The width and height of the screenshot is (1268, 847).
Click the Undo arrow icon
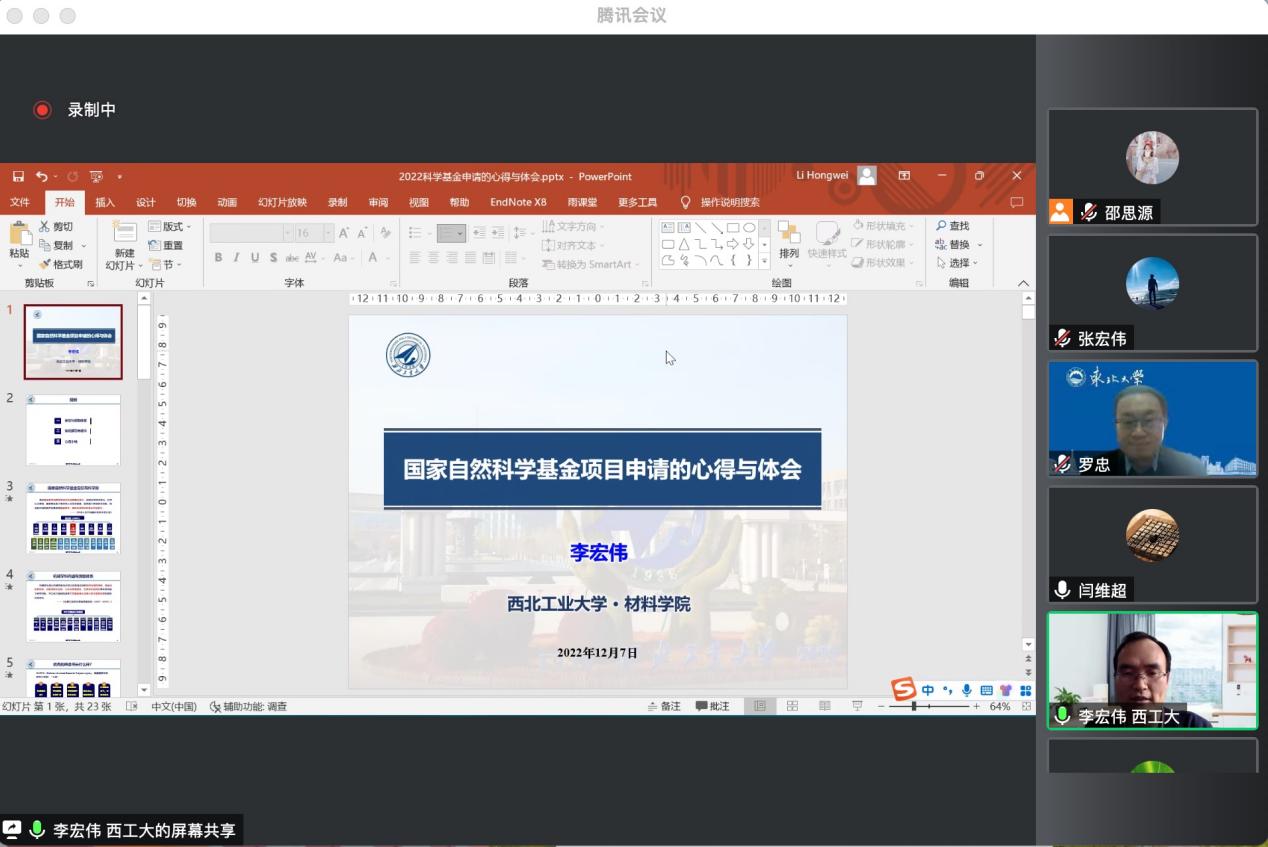point(41,177)
